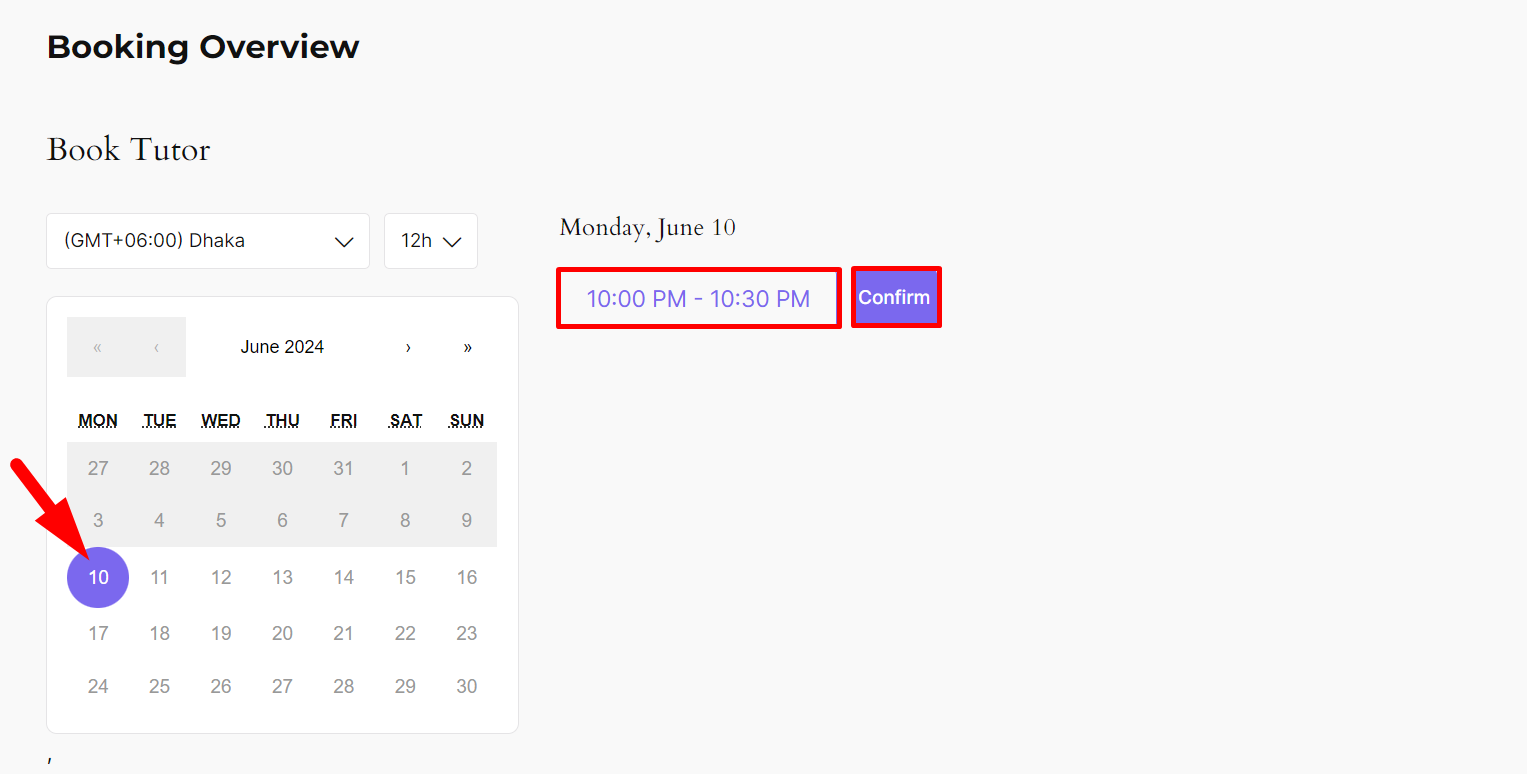This screenshot has height=774, width=1527.
Task: Click the Monday, June 10 heading
Action: coord(647,227)
